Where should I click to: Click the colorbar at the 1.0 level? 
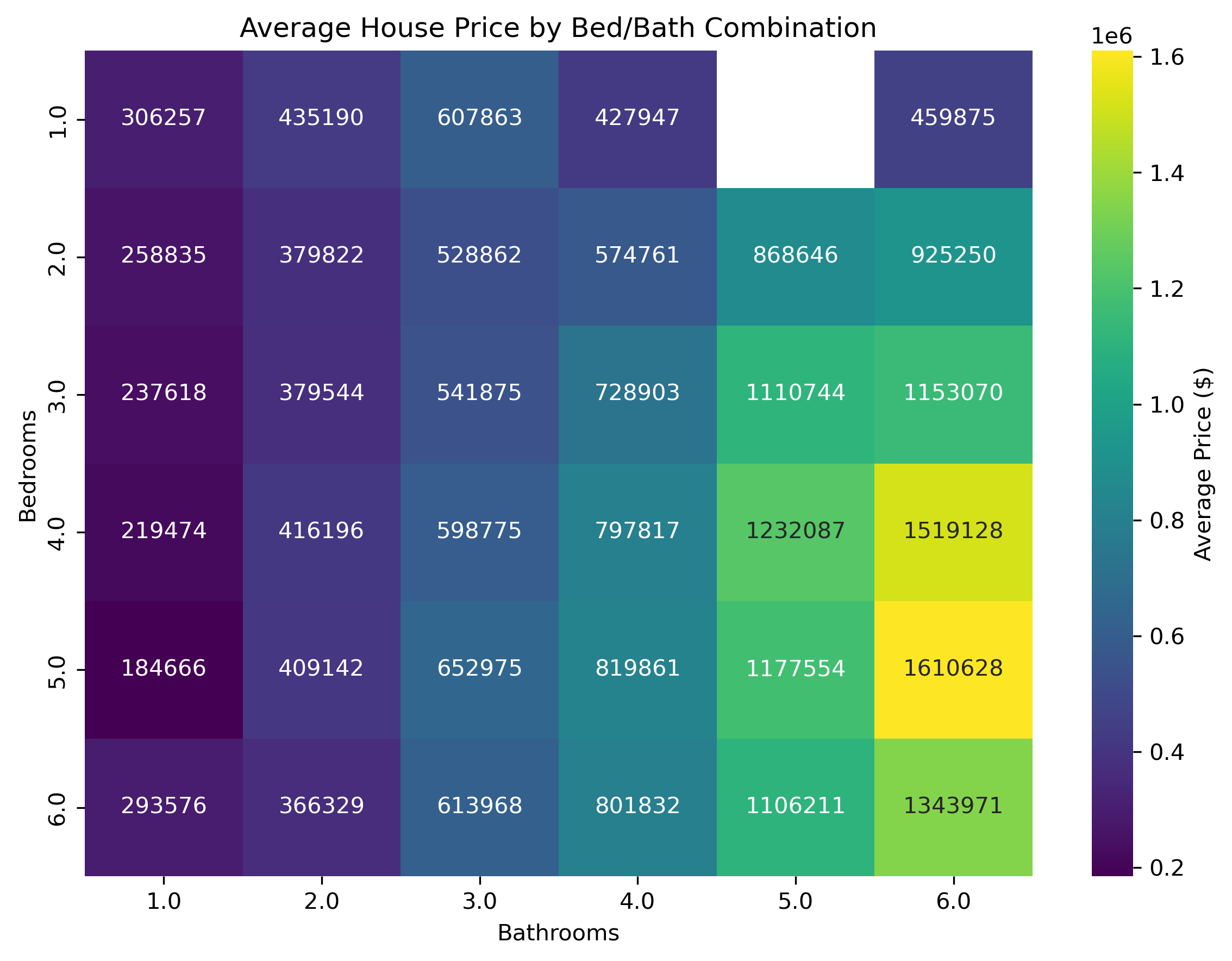coord(1112,404)
